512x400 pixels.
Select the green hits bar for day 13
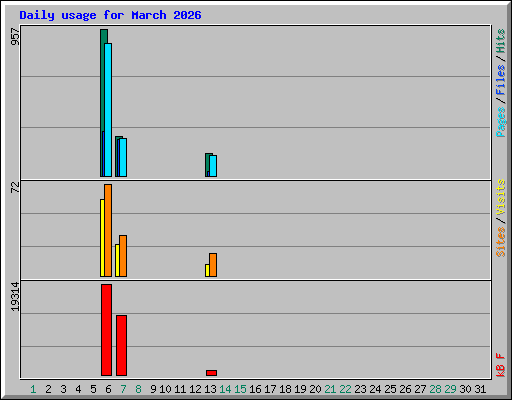(207, 163)
